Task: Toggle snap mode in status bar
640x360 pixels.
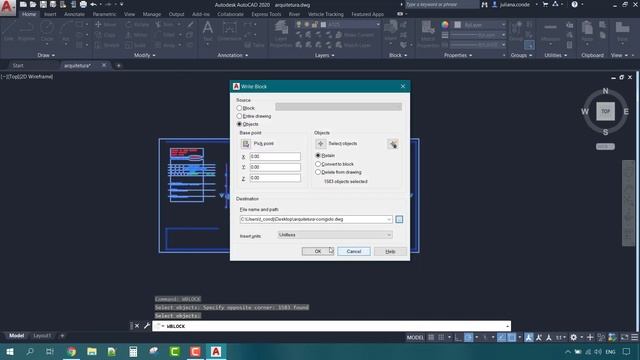Action: [441, 337]
